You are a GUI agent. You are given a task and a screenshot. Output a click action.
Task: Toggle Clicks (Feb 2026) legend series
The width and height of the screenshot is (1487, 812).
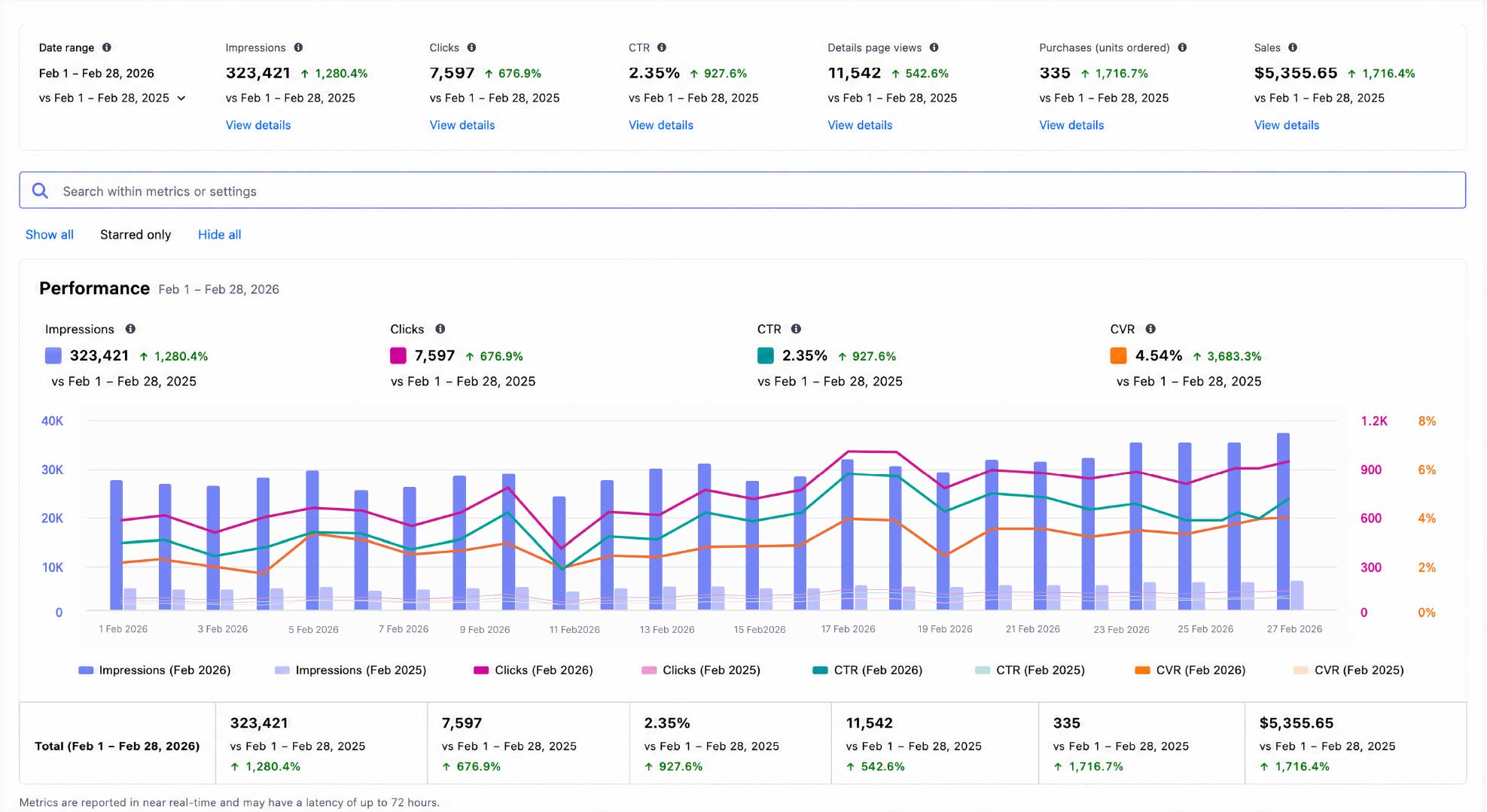tap(533, 671)
